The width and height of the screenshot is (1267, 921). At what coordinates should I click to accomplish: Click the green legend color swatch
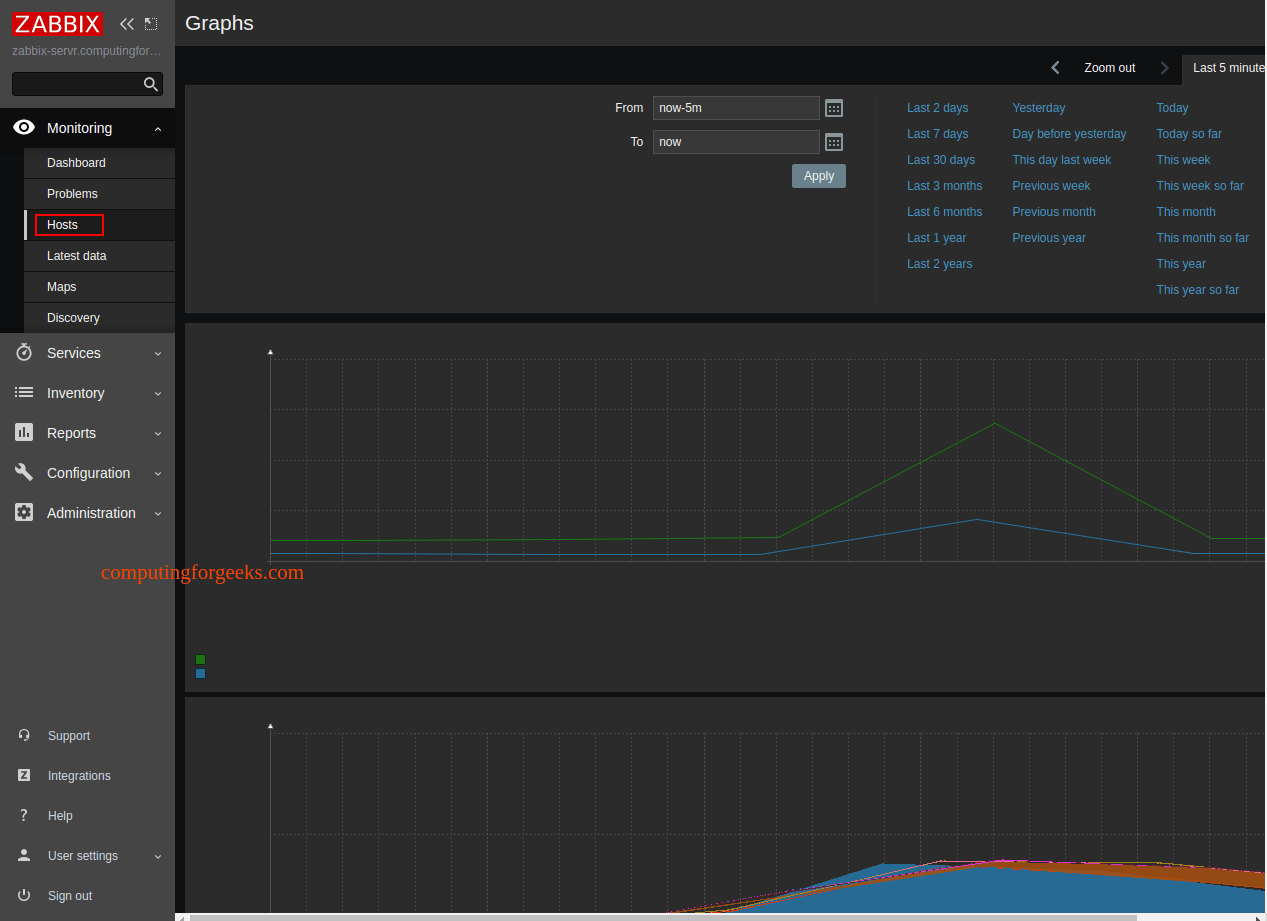(200, 660)
